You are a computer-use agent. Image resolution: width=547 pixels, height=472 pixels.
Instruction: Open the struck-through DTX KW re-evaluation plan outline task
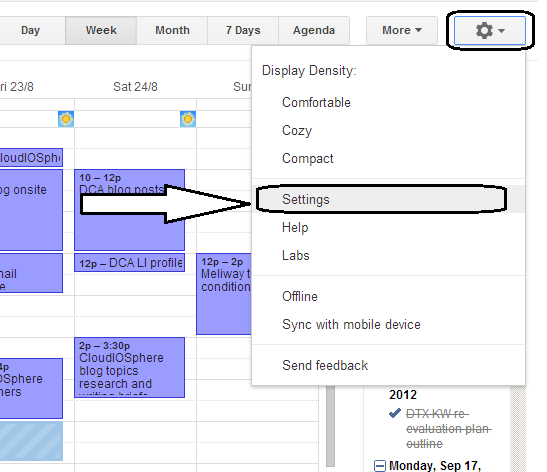click(x=449, y=429)
